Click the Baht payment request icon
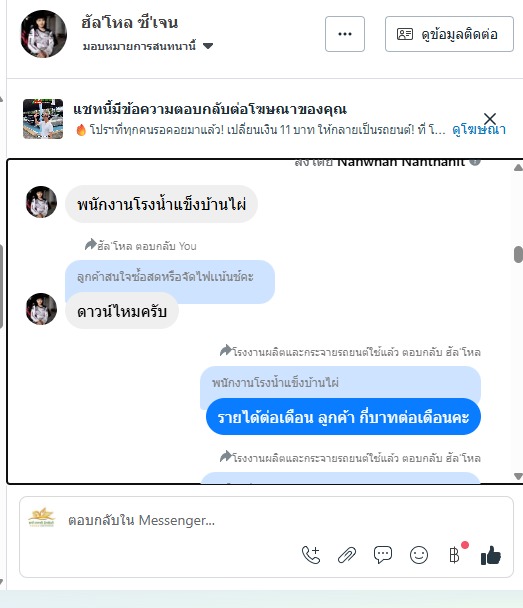 click(454, 555)
